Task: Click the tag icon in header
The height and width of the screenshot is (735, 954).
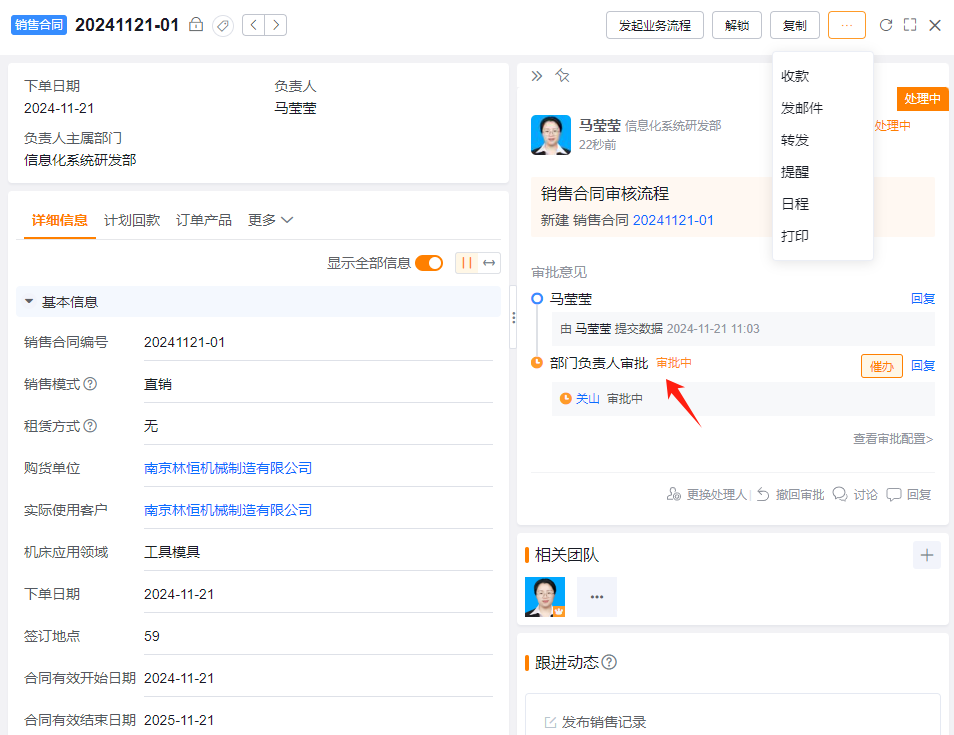Action: (x=223, y=26)
